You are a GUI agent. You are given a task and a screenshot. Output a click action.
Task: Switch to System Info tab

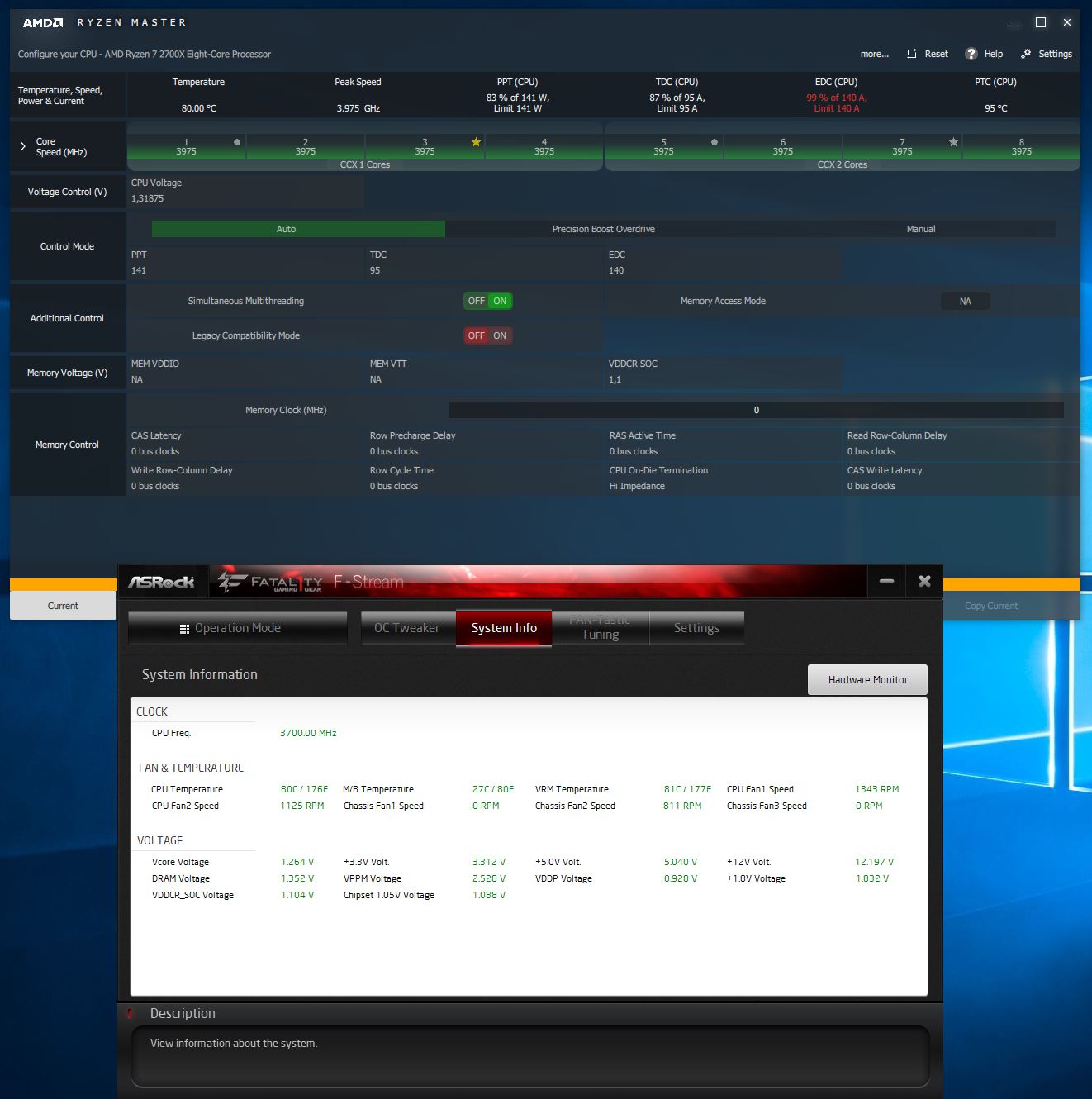point(504,628)
